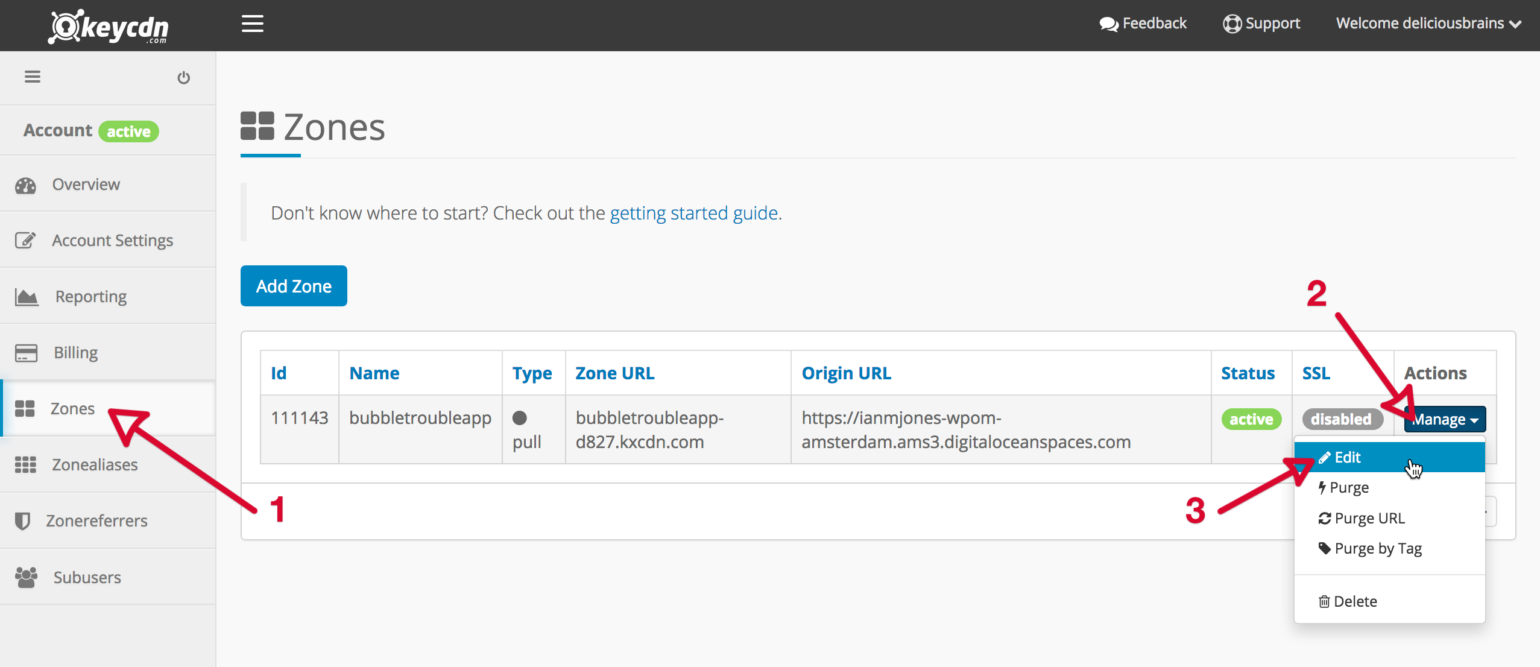Click the power logout icon
Image resolution: width=1540 pixels, height=667 pixels.
click(183, 77)
